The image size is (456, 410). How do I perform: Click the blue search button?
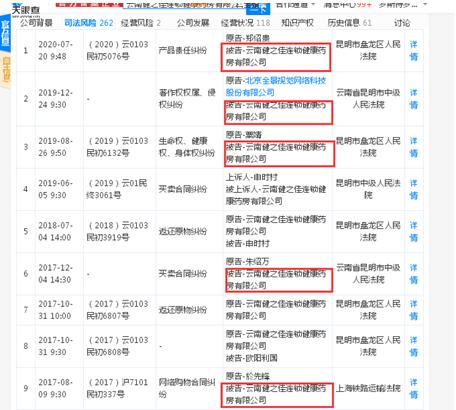click(258, 8)
